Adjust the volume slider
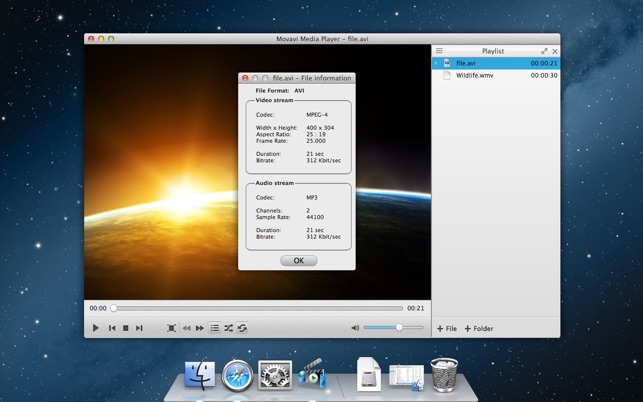This screenshot has width=643, height=402. click(393, 327)
